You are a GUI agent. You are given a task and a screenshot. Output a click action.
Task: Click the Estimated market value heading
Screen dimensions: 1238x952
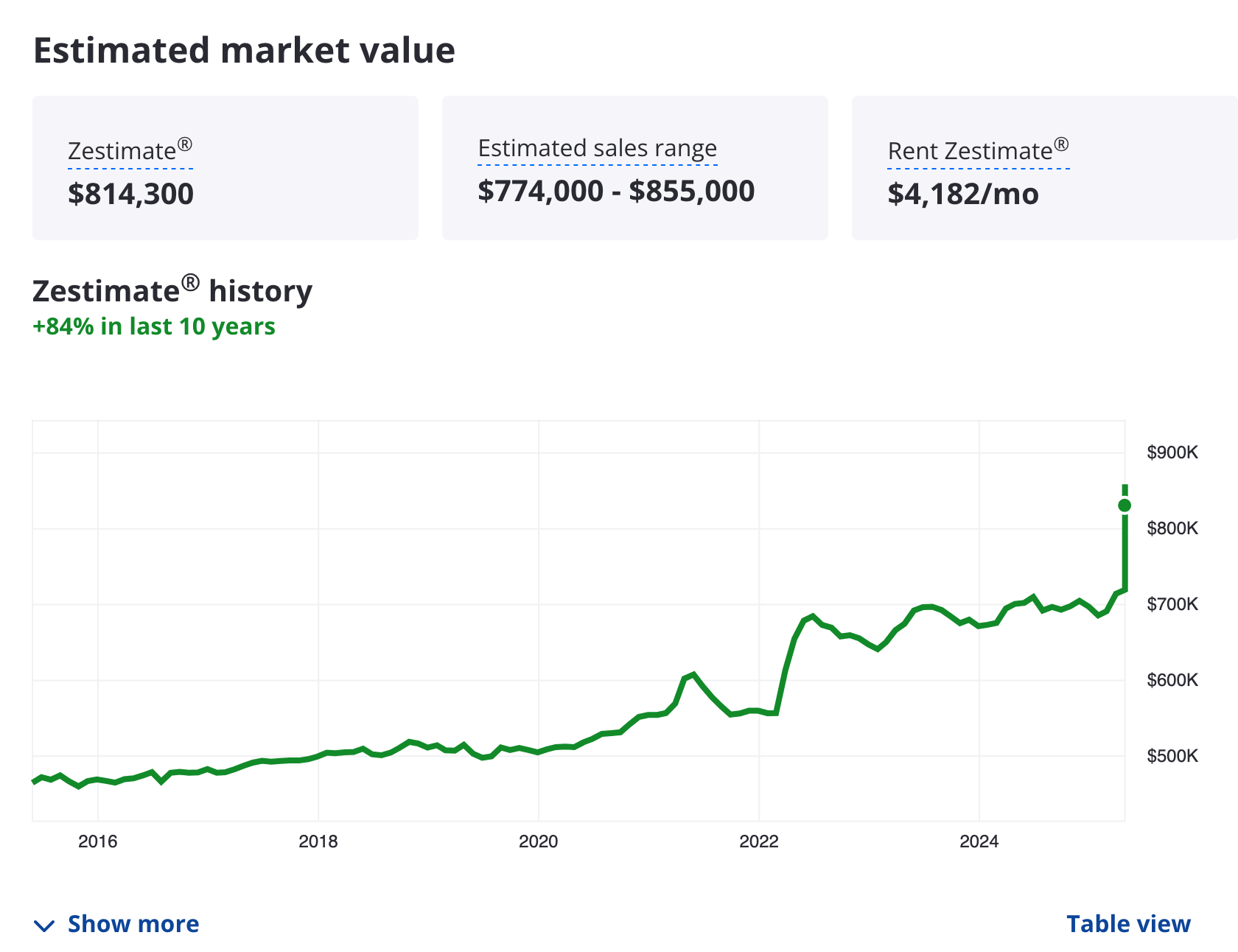point(244,51)
